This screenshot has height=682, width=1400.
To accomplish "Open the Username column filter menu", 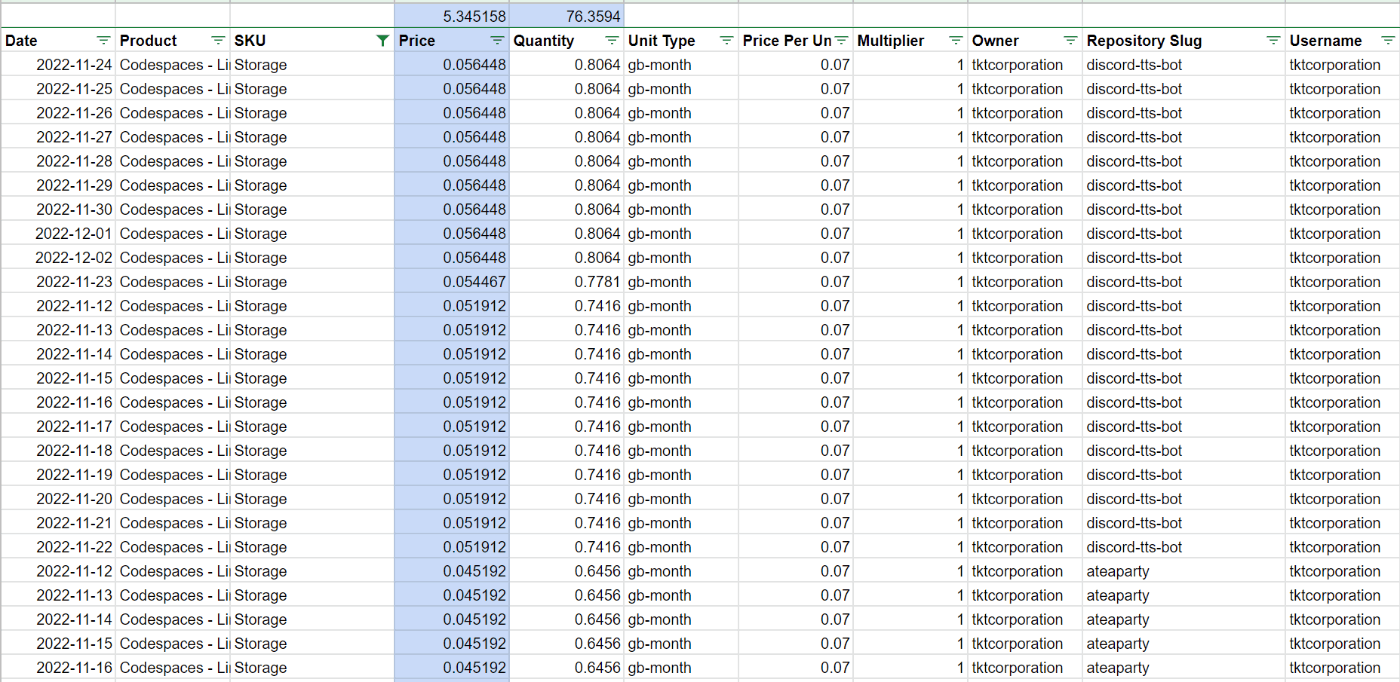I will (1387, 41).
